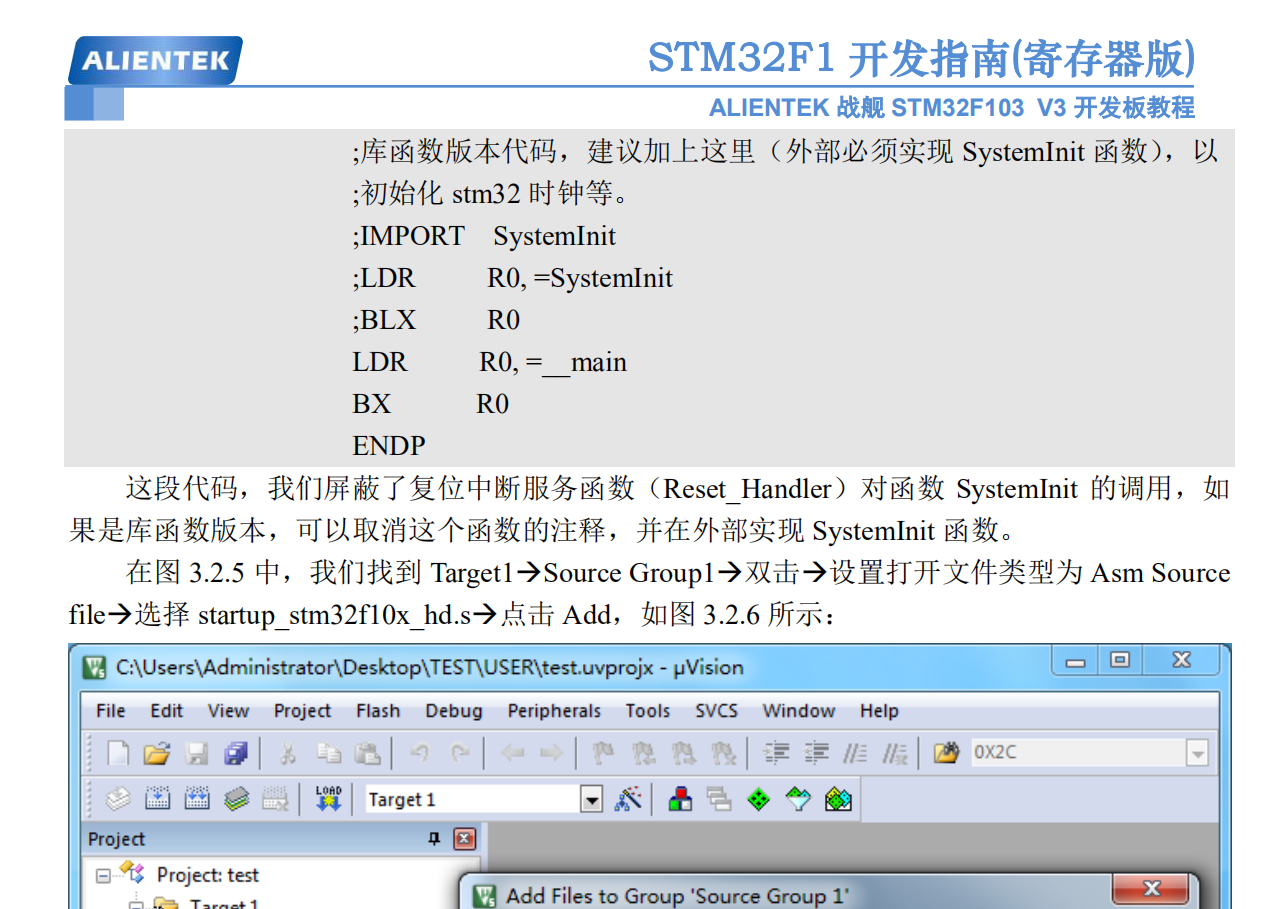
Task: Click the Unindent selection icon
Action: (x=816, y=753)
